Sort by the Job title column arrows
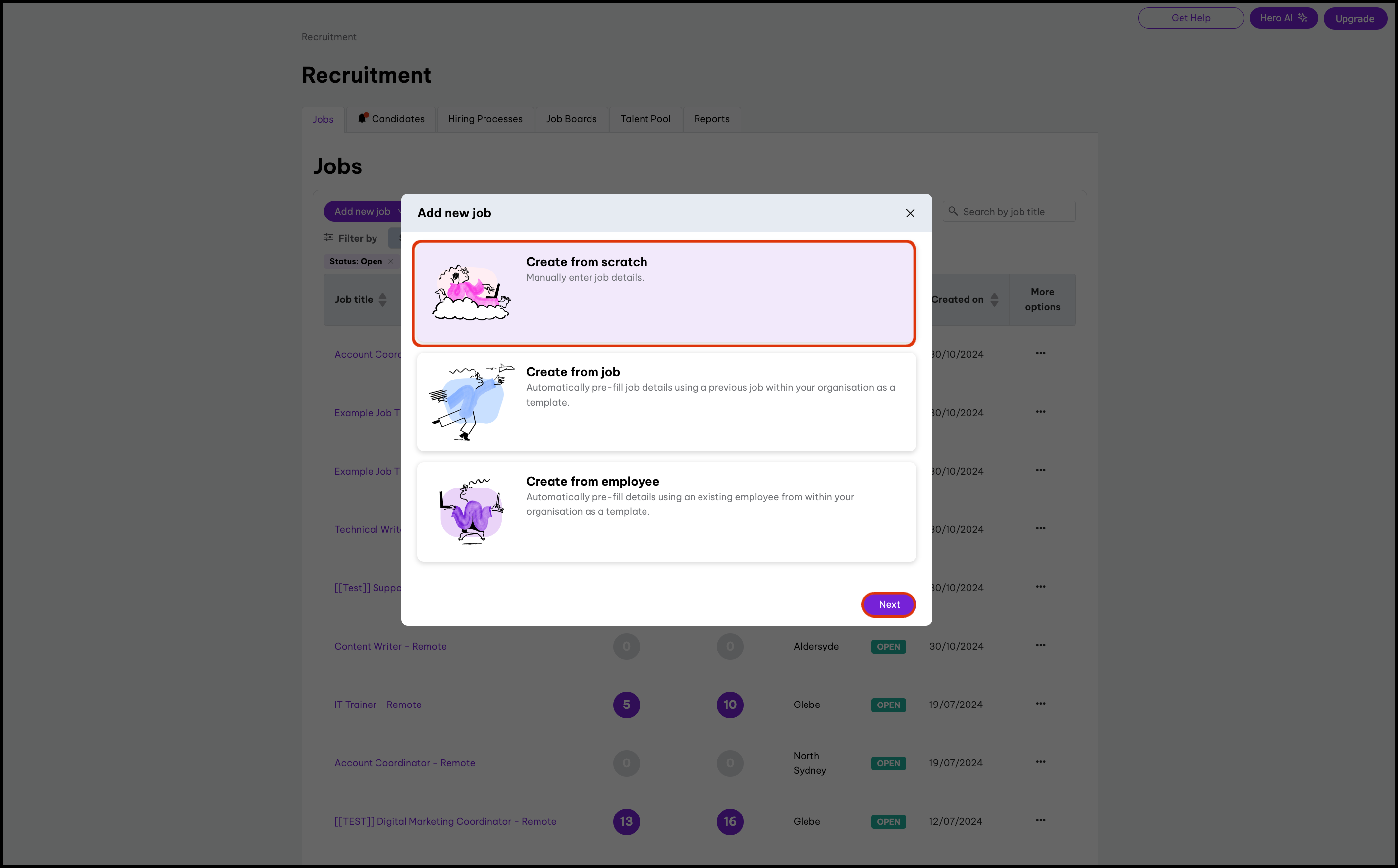This screenshot has width=1398, height=868. click(383, 300)
